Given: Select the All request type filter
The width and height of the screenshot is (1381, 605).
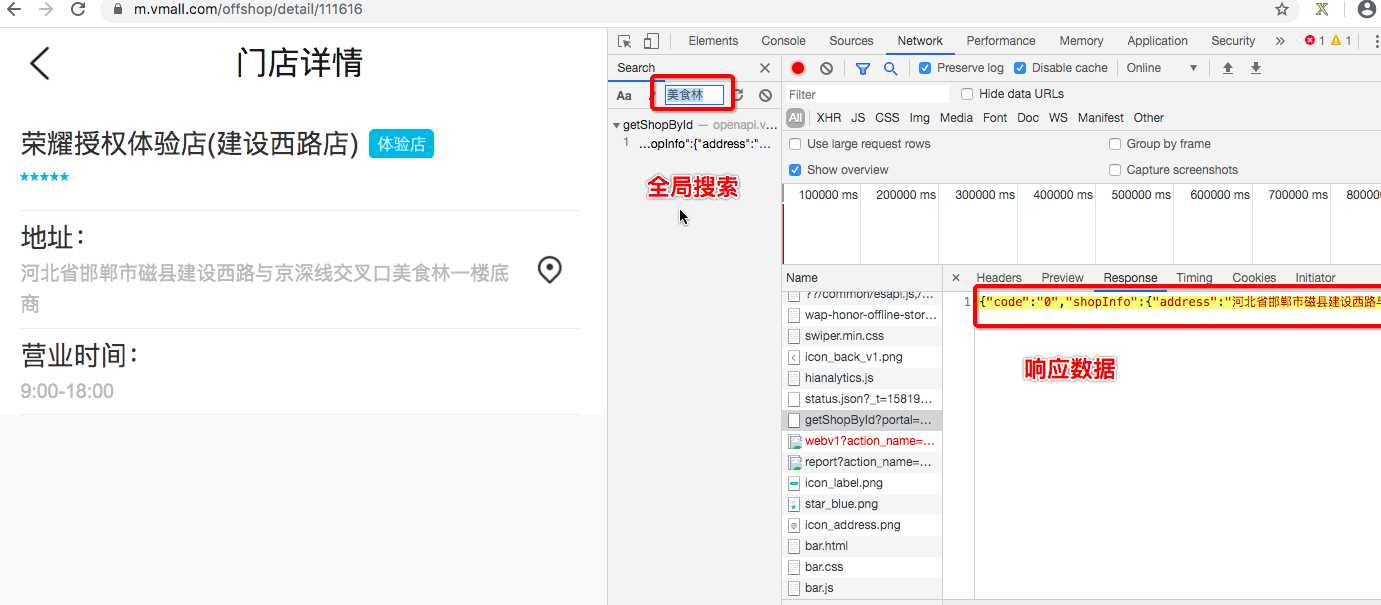Looking at the screenshot, I should 795,118.
